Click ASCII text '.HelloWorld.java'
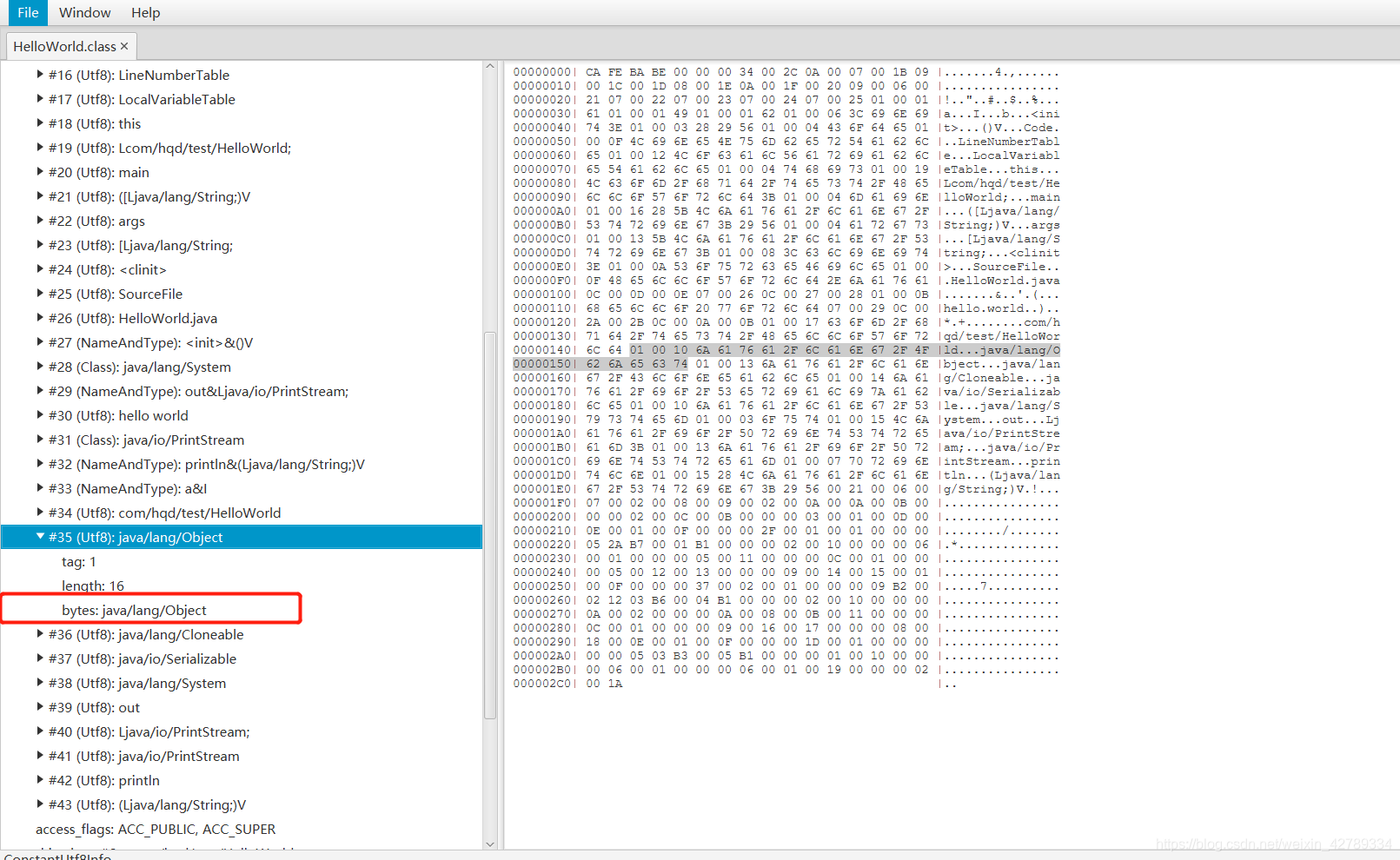Image resolution: width=1400 pixels, height=860 pixels. coord(1002,281)
